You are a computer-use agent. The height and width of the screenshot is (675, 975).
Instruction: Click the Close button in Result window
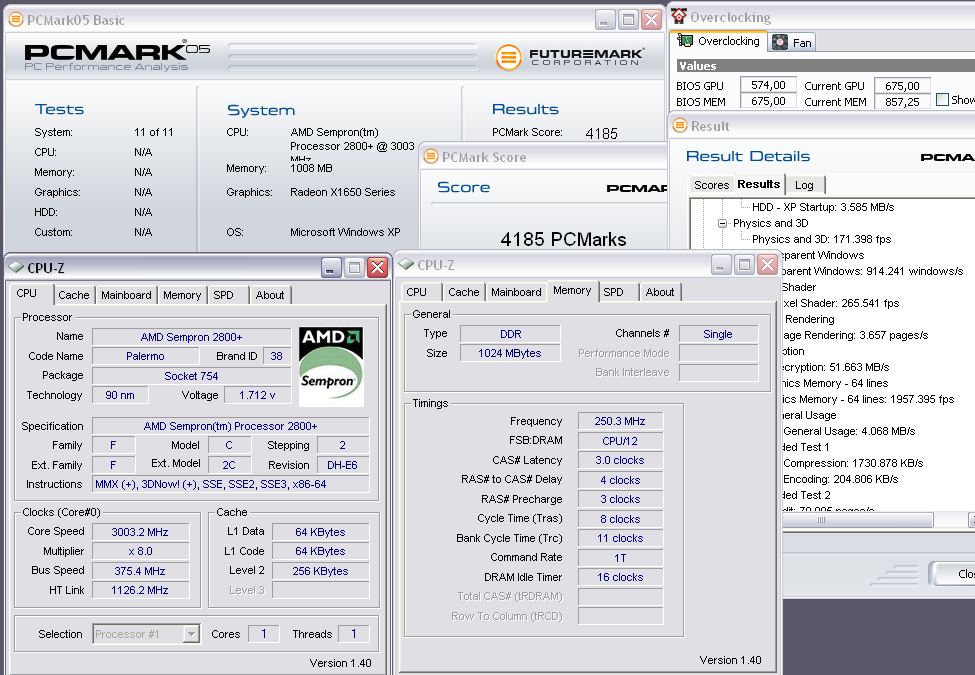click(953, 574)
